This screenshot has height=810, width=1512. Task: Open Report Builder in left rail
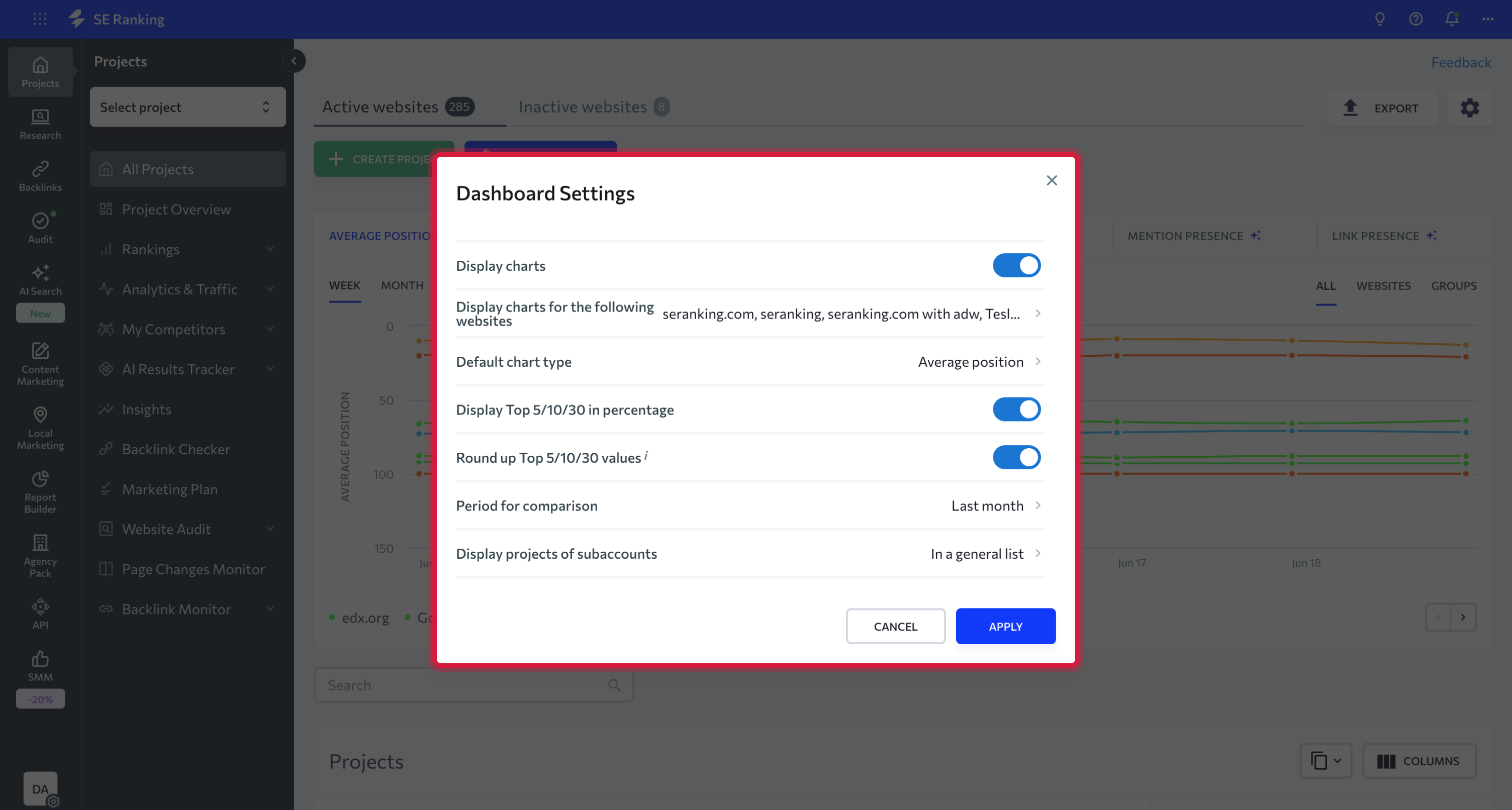(x=41, y=492)
